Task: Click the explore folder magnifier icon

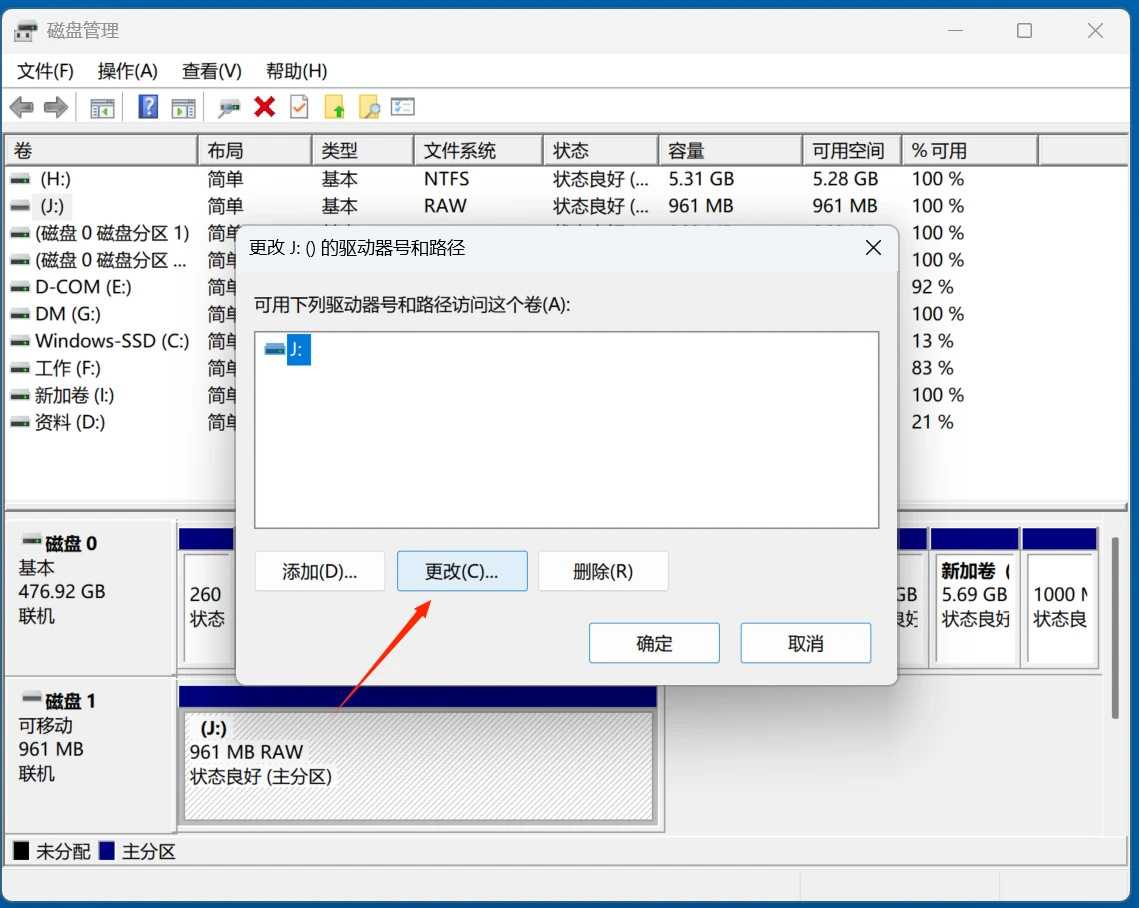Action: tap(366, 107)
